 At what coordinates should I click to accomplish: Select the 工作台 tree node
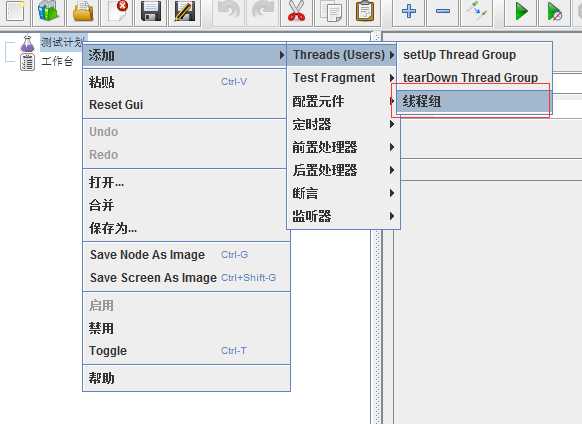point(57,61)
